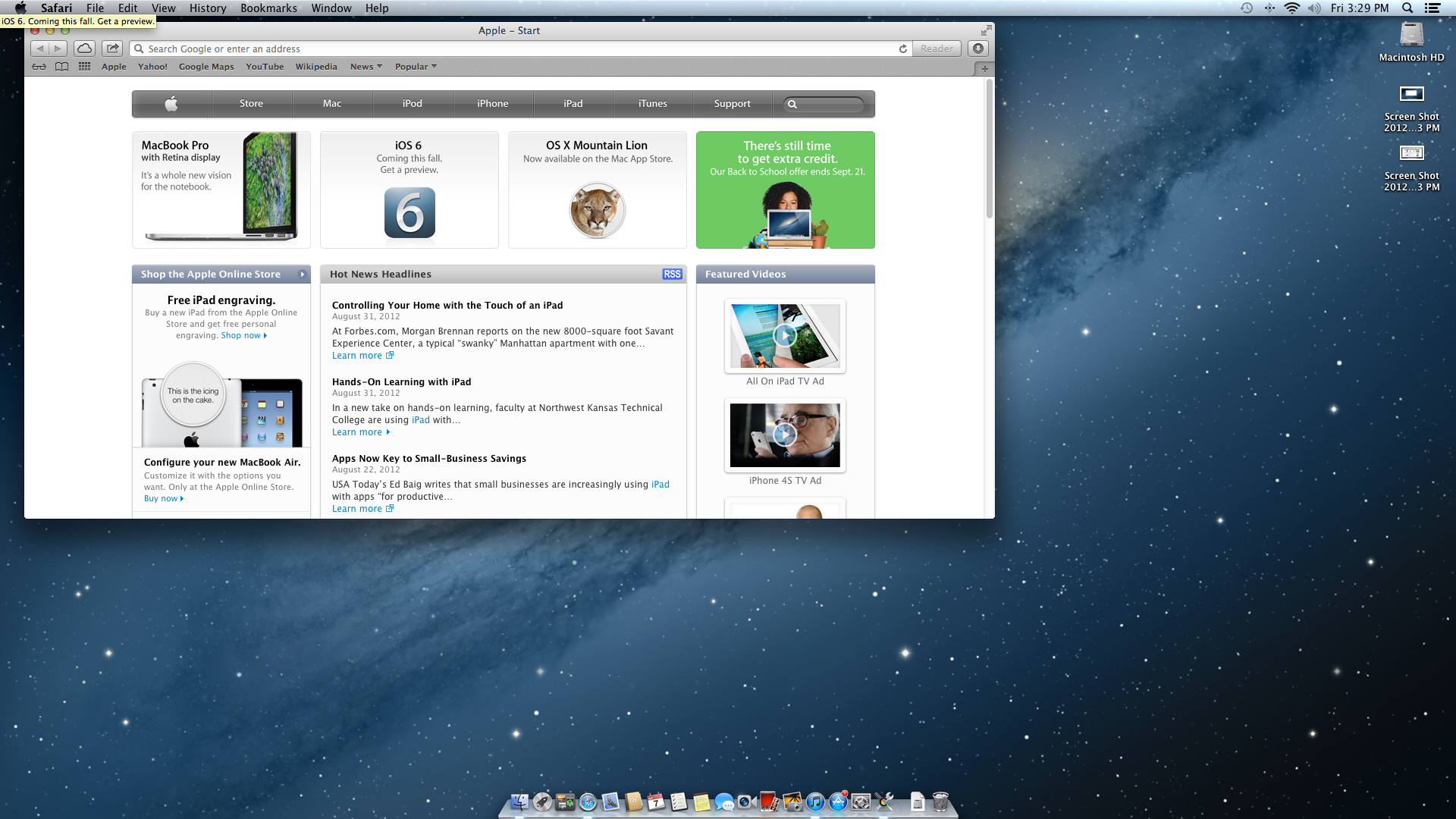Open Notification Center list icon
Viewport: 1456px width, 819px height.
click(1432, 8)
